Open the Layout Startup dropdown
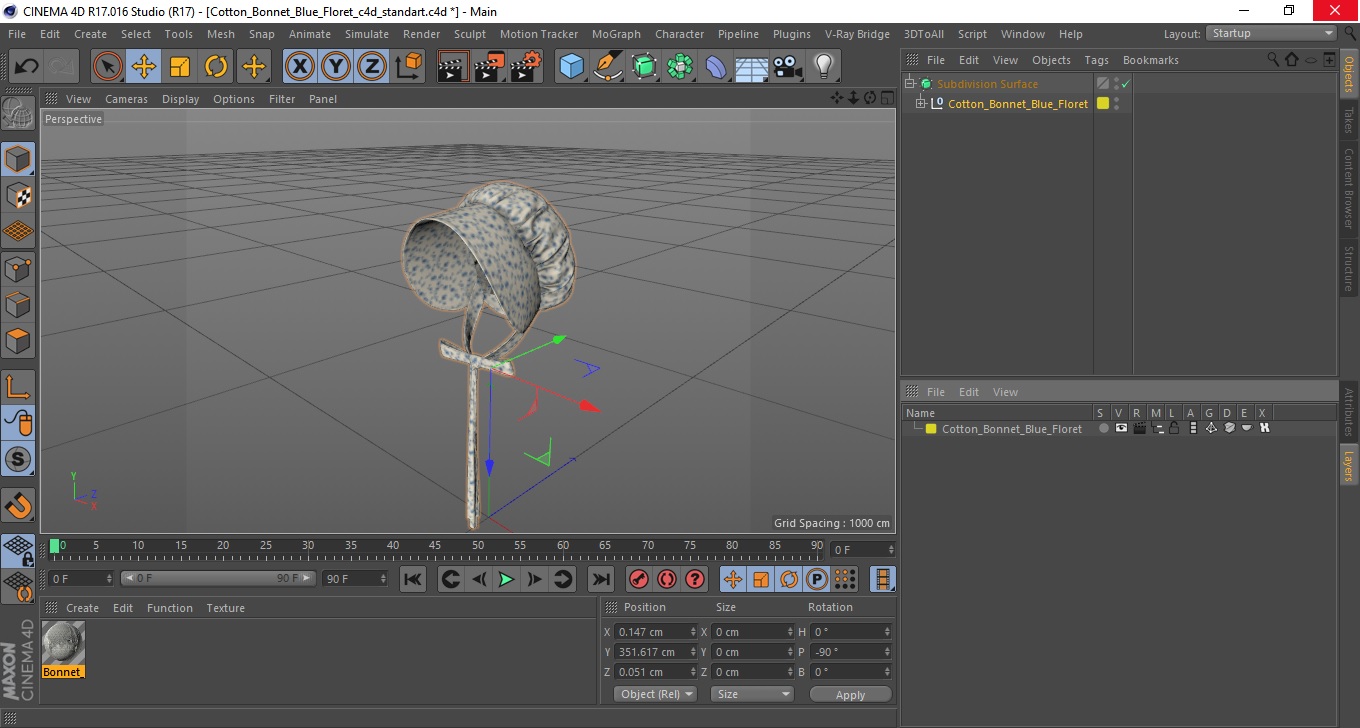1360x728 pixels. coord(1271,33)
